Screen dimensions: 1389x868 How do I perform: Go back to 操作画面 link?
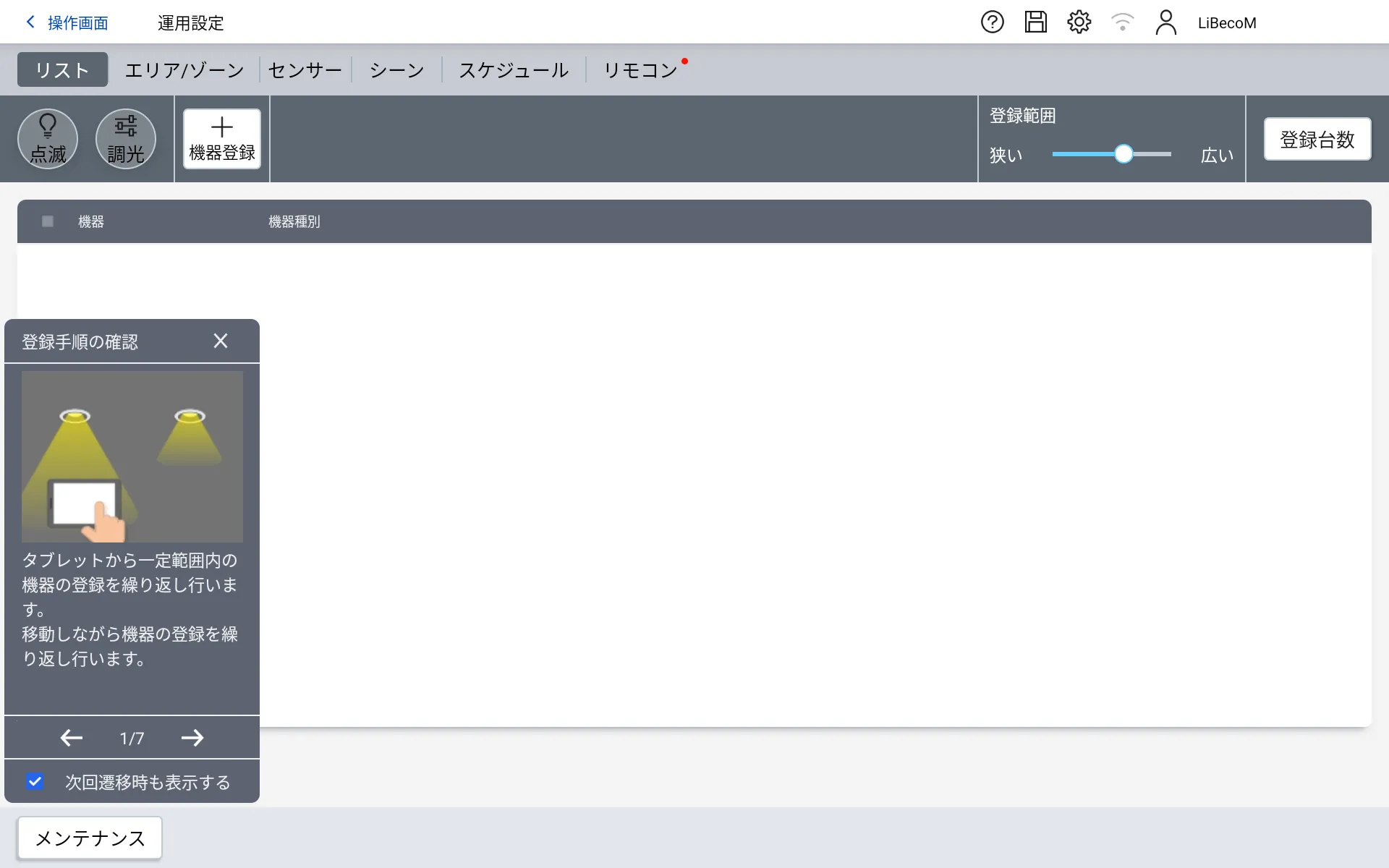(67, 23)
